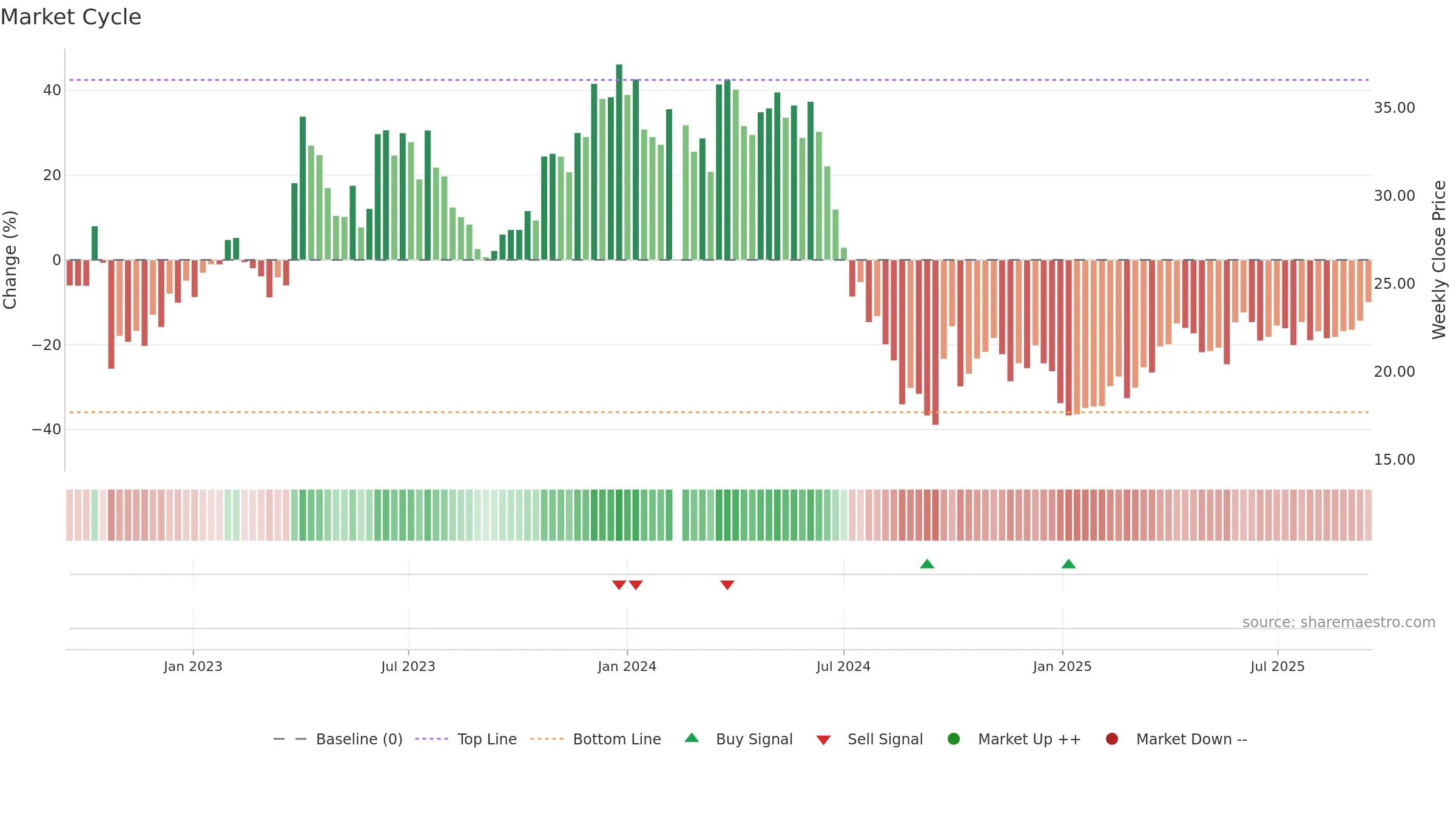Click the Change (%) axis title
This screenshot has height=819, width=1456.
click(10, 260)
